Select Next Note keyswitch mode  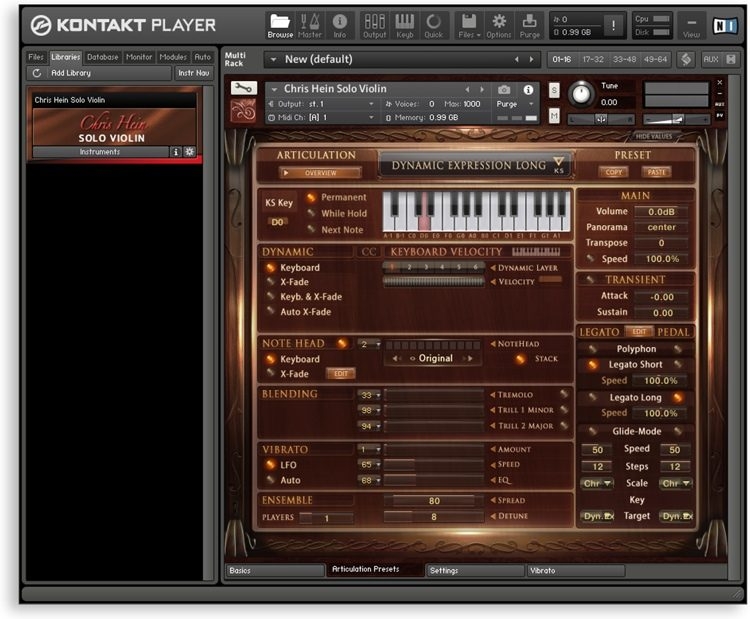click(x=311, y=230)
